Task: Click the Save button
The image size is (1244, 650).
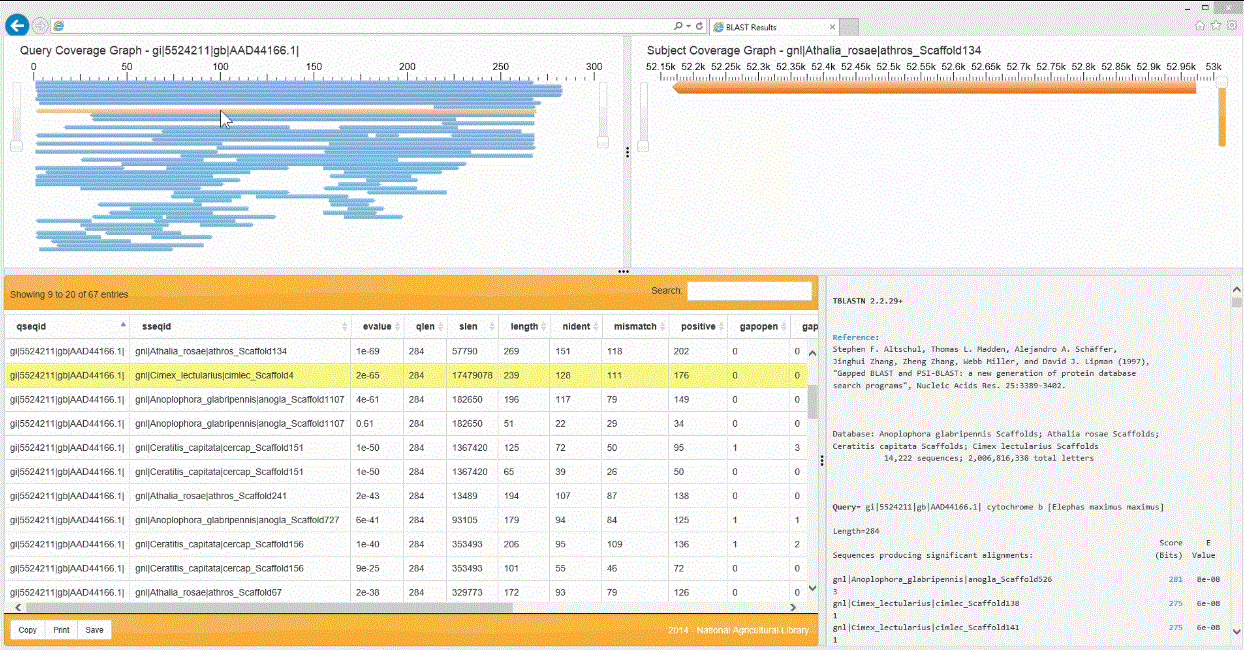Action: (x=94, y=630)
